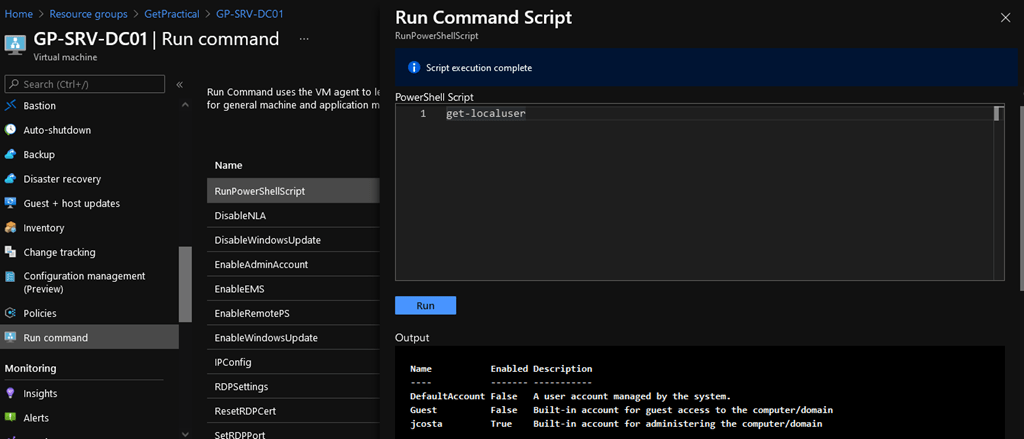Screen dimensions: 1024x439
Task: Click the sidebar Search field
Action: pyautogui.click(x=85, y=84)
